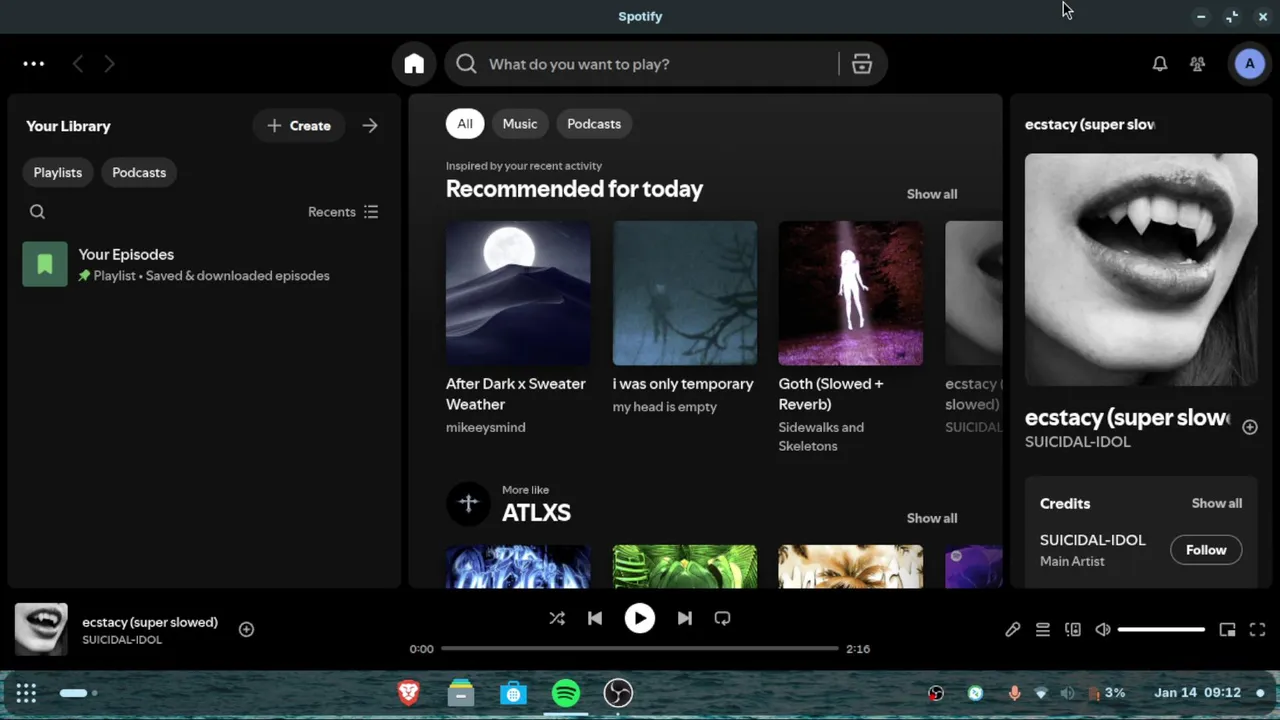This screenshot has width=1280, height=720.
Task: Open SUICIDAL-IDOL link in player bar
Action: coord(122,640)
